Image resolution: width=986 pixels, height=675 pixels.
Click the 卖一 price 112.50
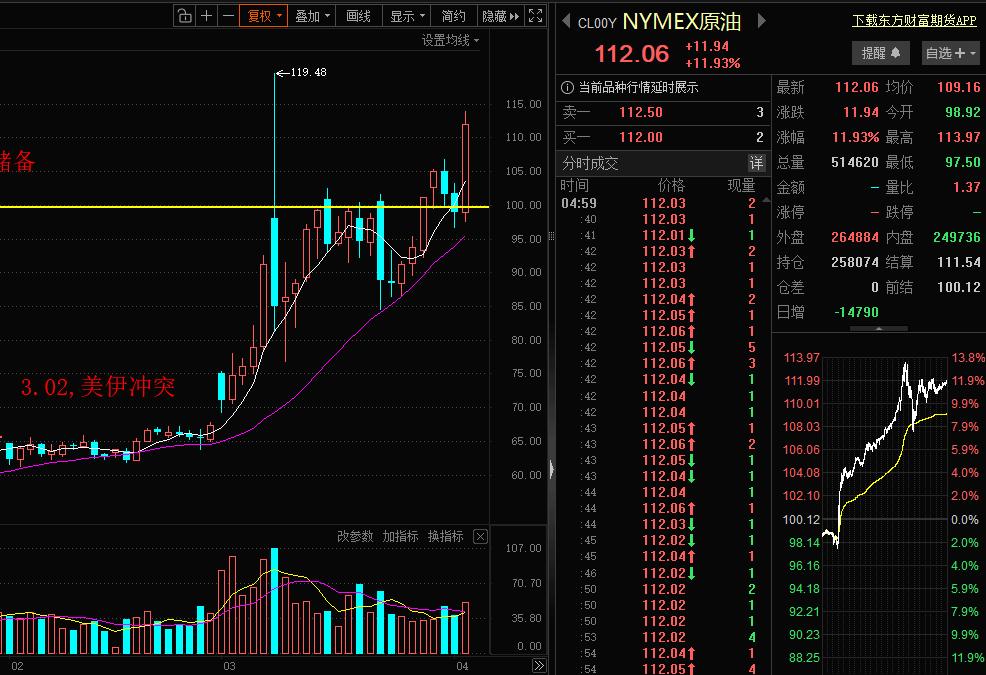(641, 113)
